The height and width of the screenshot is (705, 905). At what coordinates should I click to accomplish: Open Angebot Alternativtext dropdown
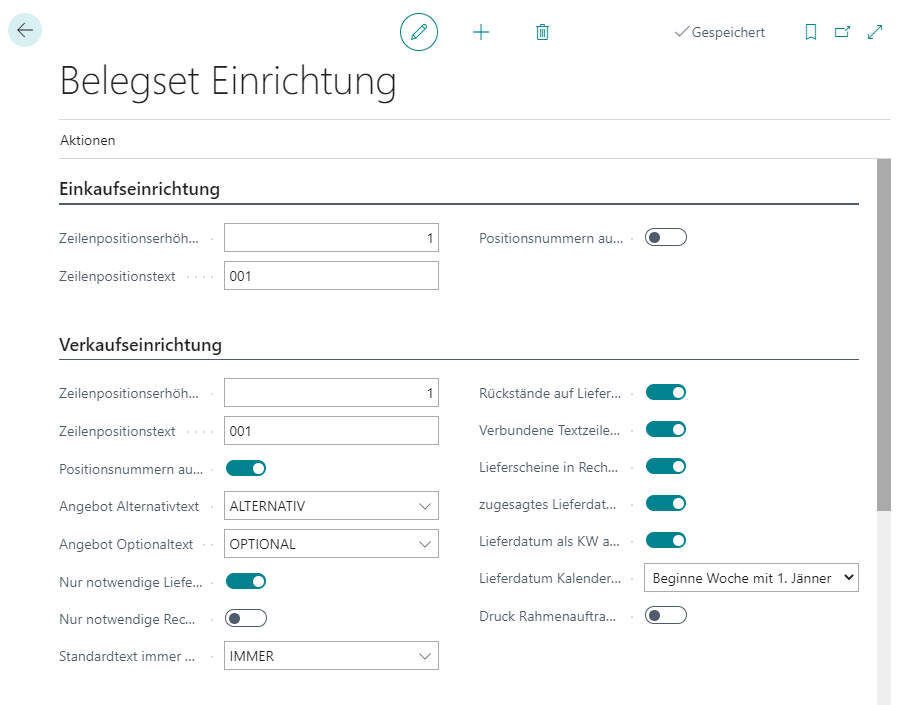tap(331, 506)
